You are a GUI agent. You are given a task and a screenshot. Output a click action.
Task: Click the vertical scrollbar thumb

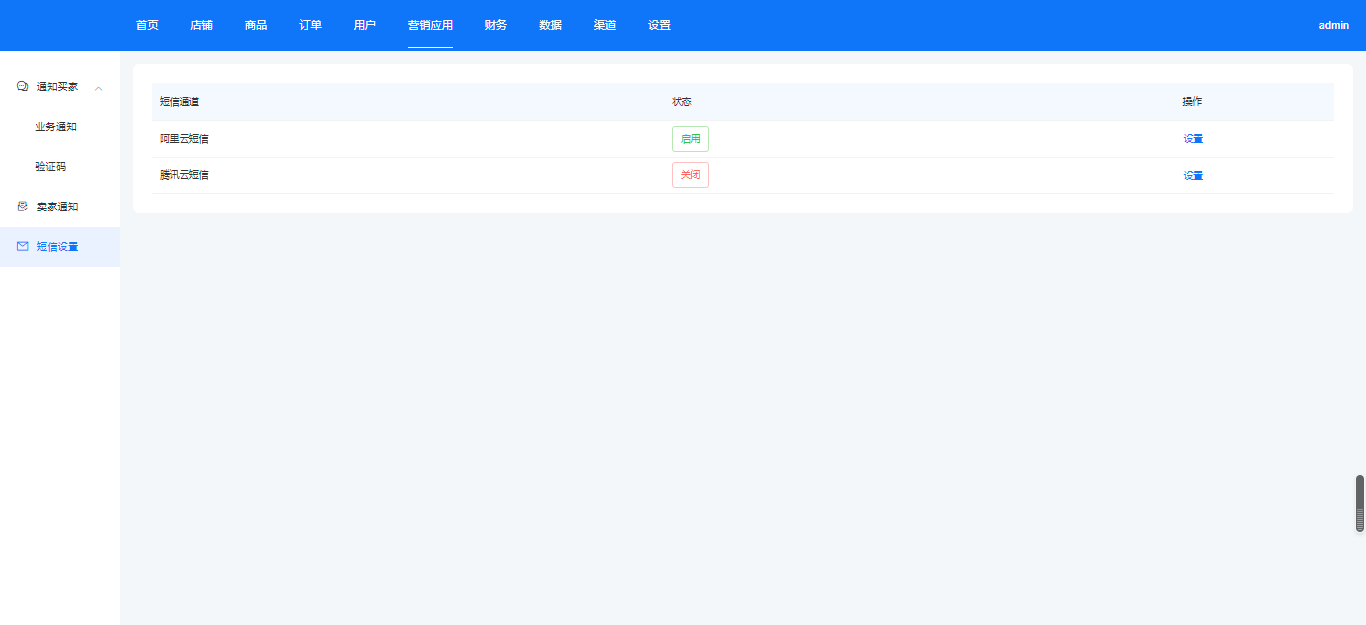coord(1359,503)
